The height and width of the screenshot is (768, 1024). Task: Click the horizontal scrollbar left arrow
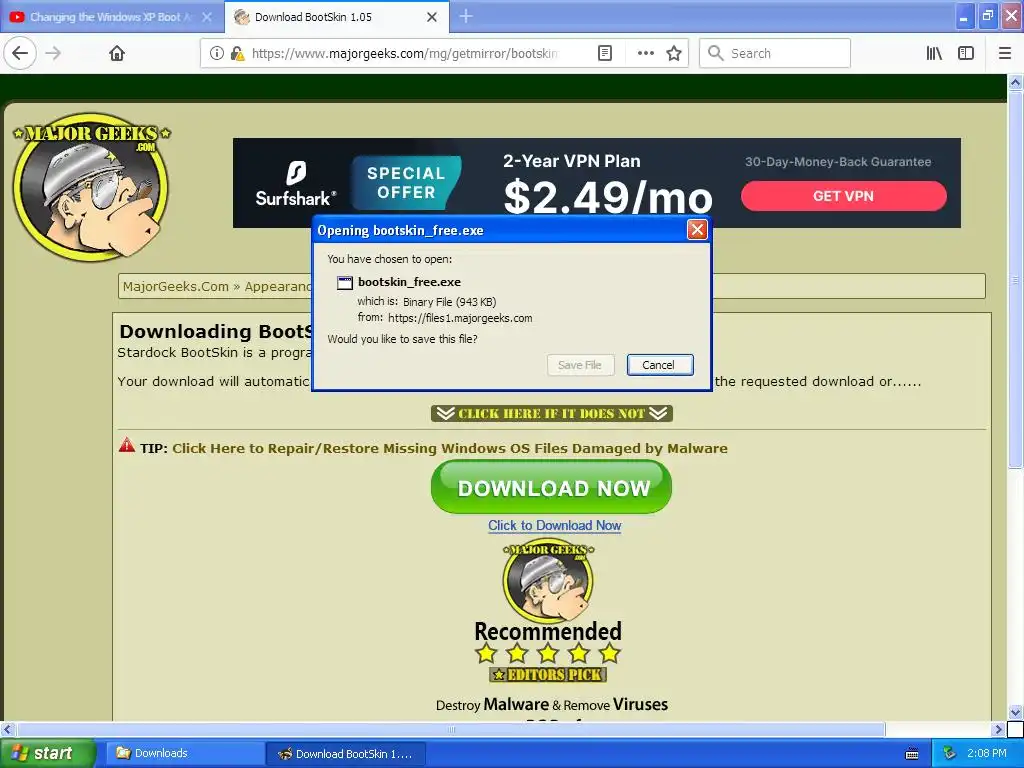(x=8, y=729)
